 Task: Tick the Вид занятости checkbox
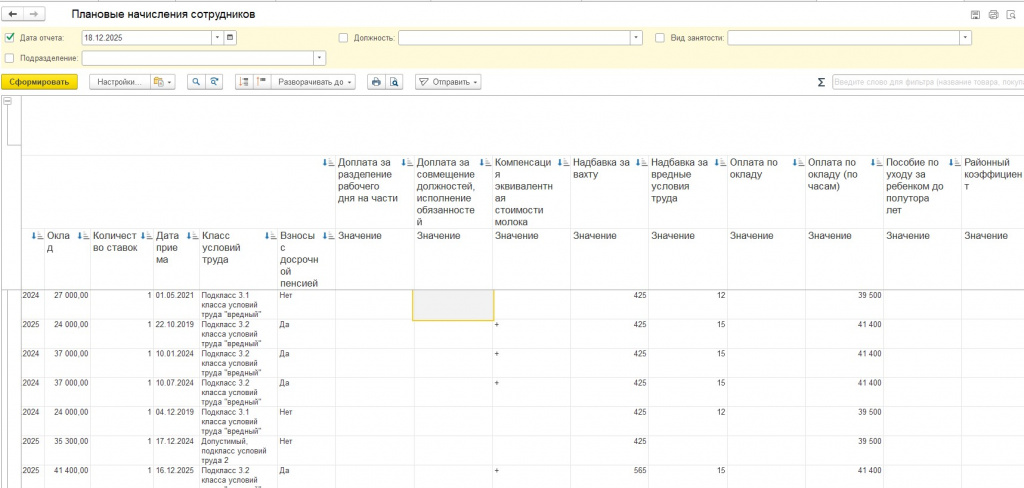coord(660,38)
